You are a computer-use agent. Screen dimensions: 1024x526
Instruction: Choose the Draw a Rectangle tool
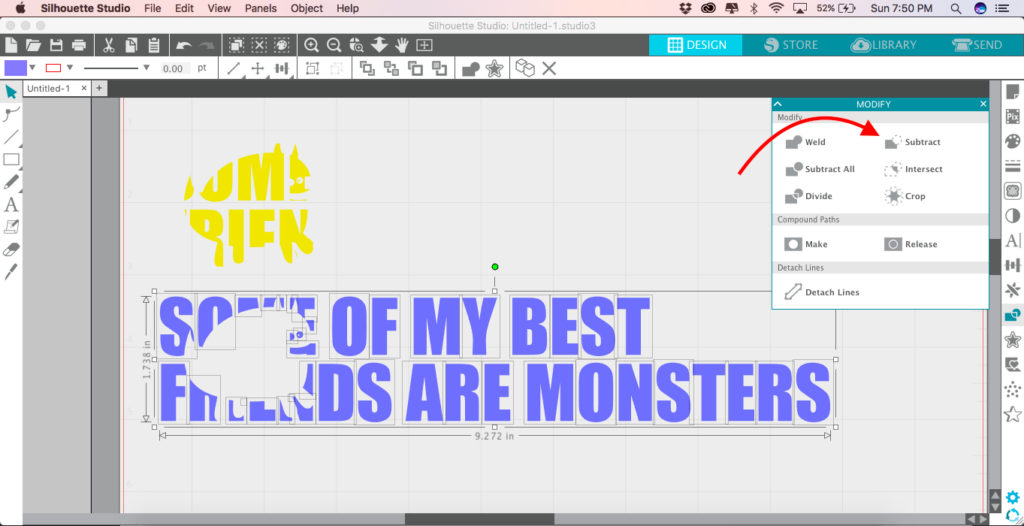(12, 160)
